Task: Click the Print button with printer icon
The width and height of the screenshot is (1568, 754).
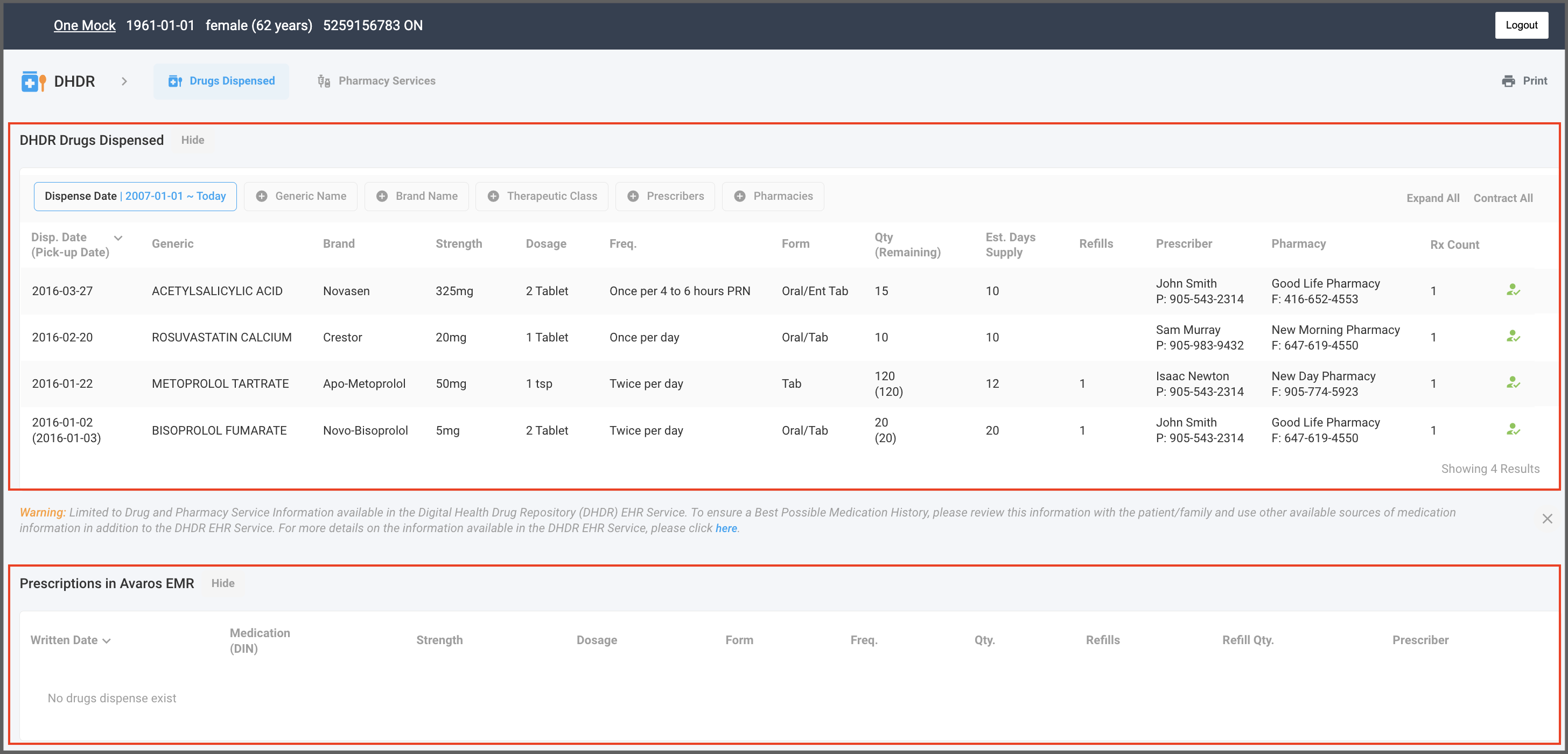Action: [1524, 81]
